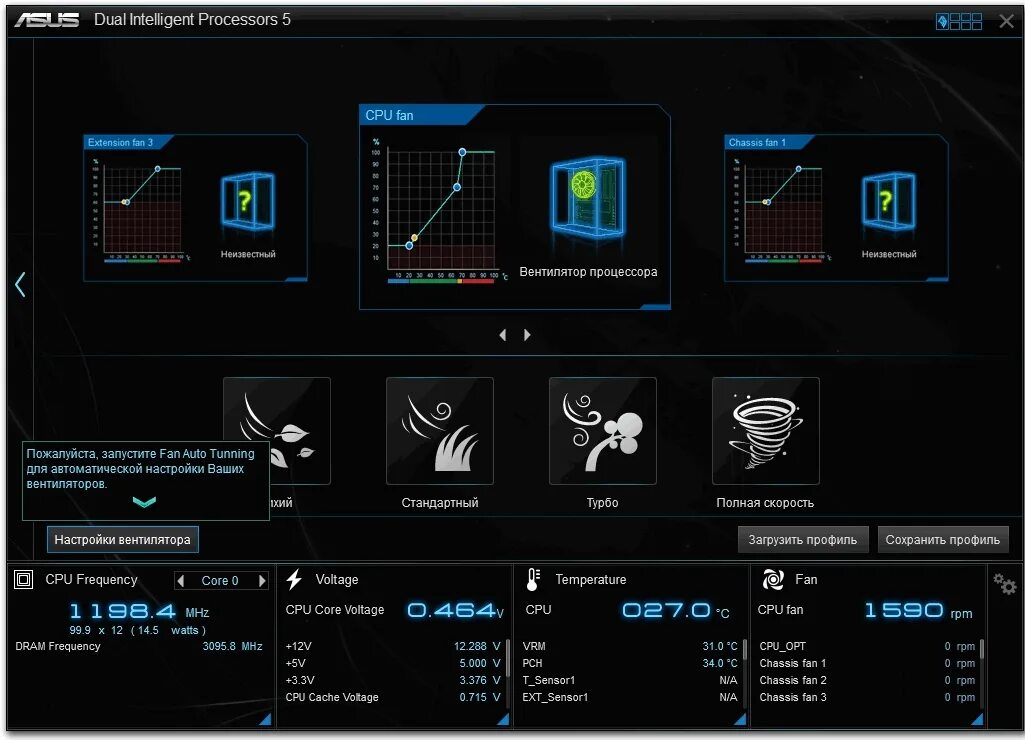Open Настройки вентилятора settings
1025x740 pixels.
pos(123,540)
